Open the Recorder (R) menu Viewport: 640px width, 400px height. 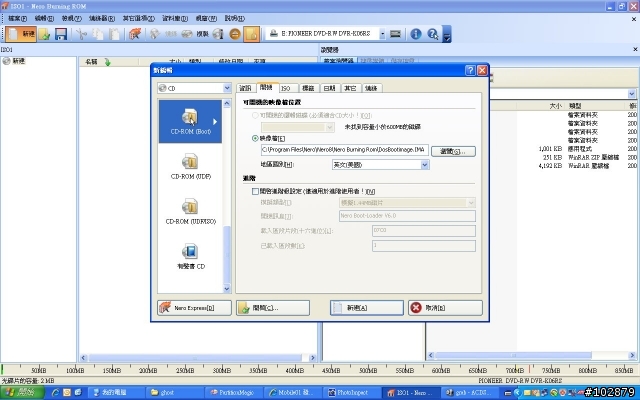tap(102, 18)
